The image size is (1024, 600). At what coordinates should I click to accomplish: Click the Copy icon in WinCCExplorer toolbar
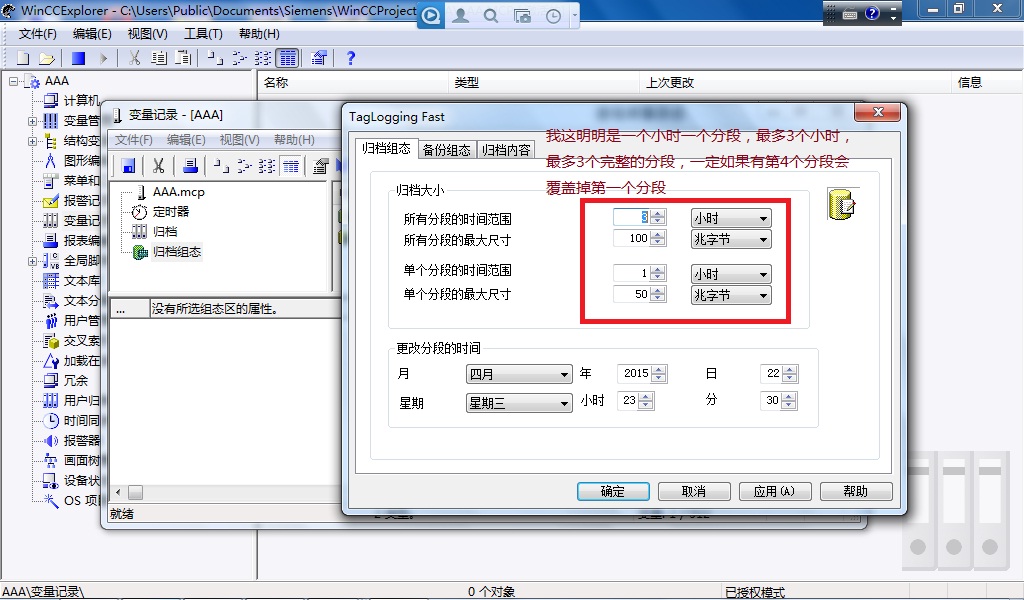(159, 58)
